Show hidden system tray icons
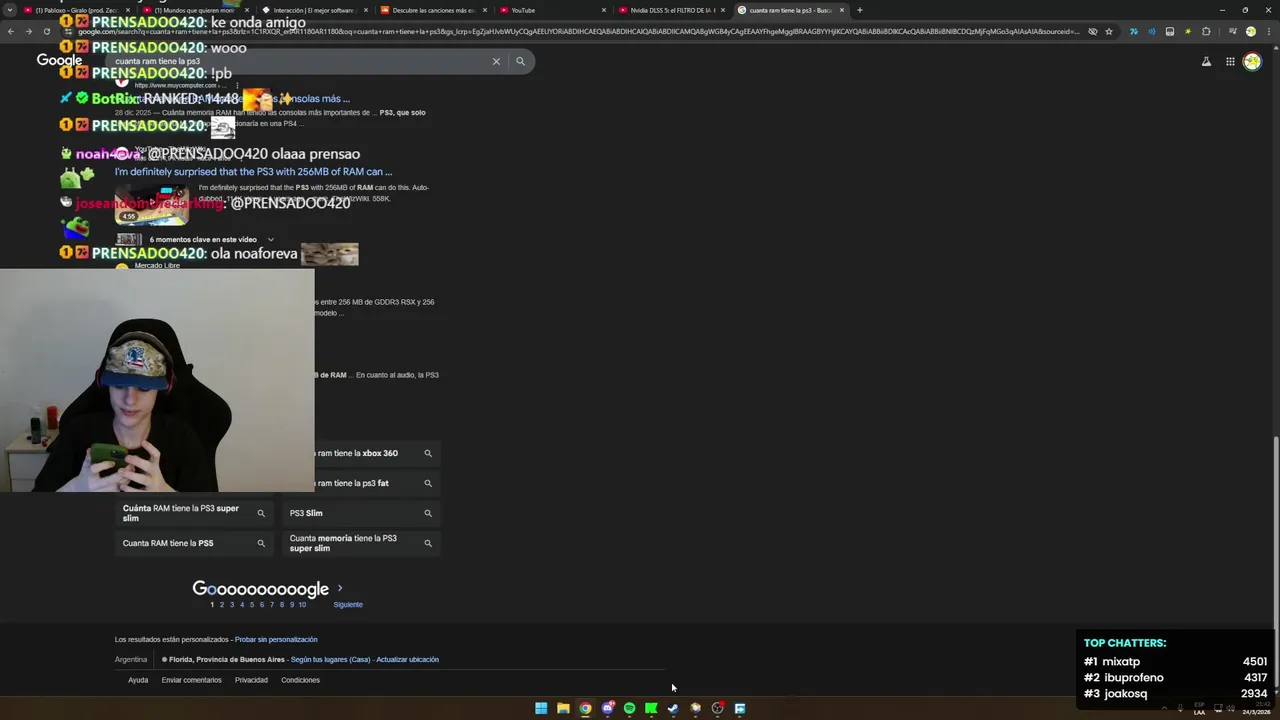1280x720 pixels. [1163, 708]
